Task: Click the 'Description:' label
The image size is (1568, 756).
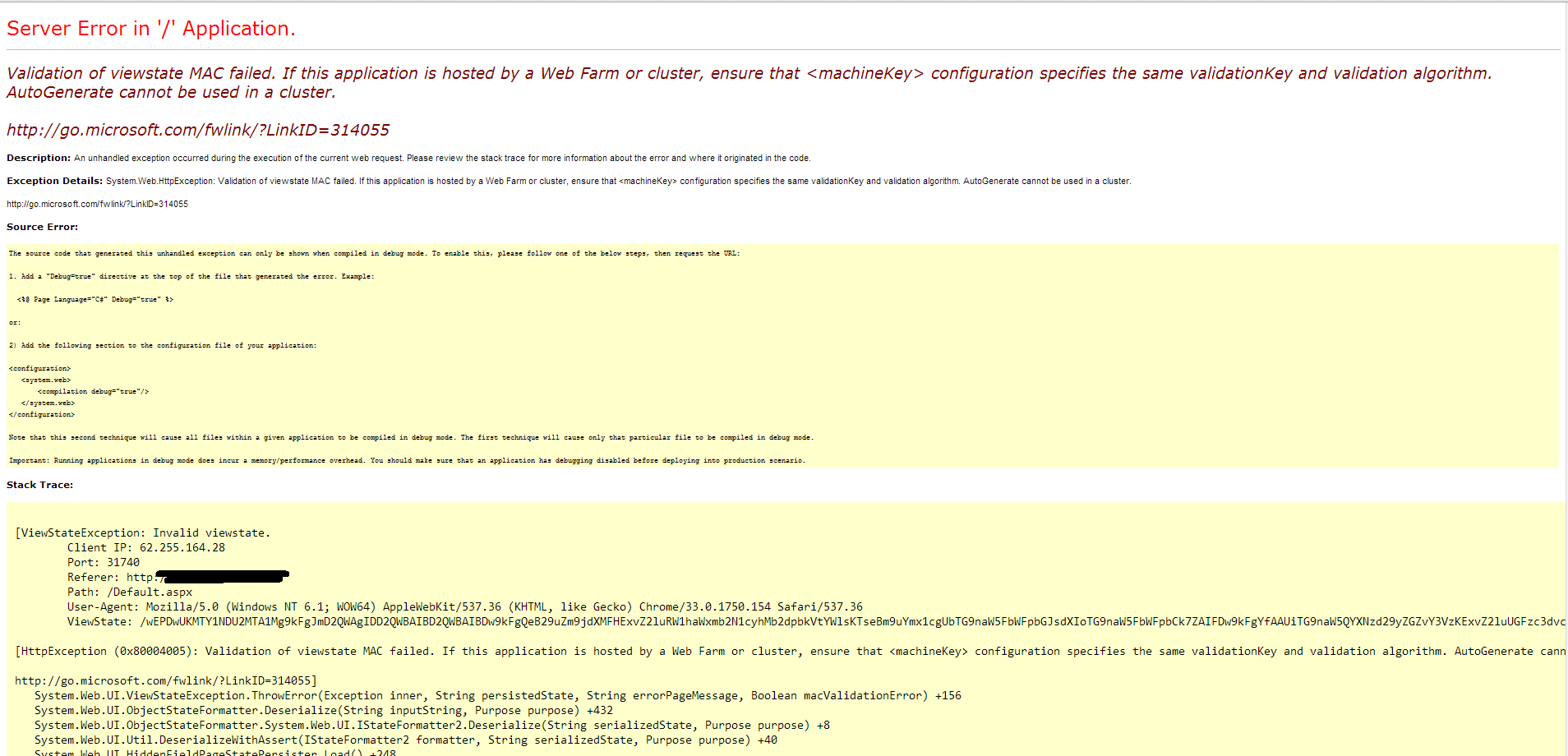Action: 39,158
